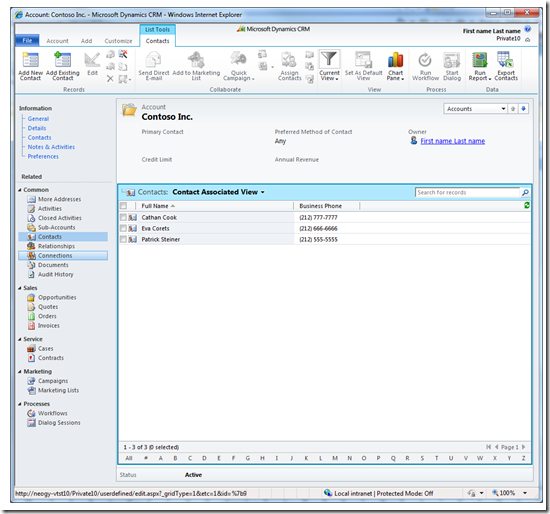Viewport: 550px width, 514px height.
Task: Collapse the Sales section in sidebar
Action: coord(20,288)
